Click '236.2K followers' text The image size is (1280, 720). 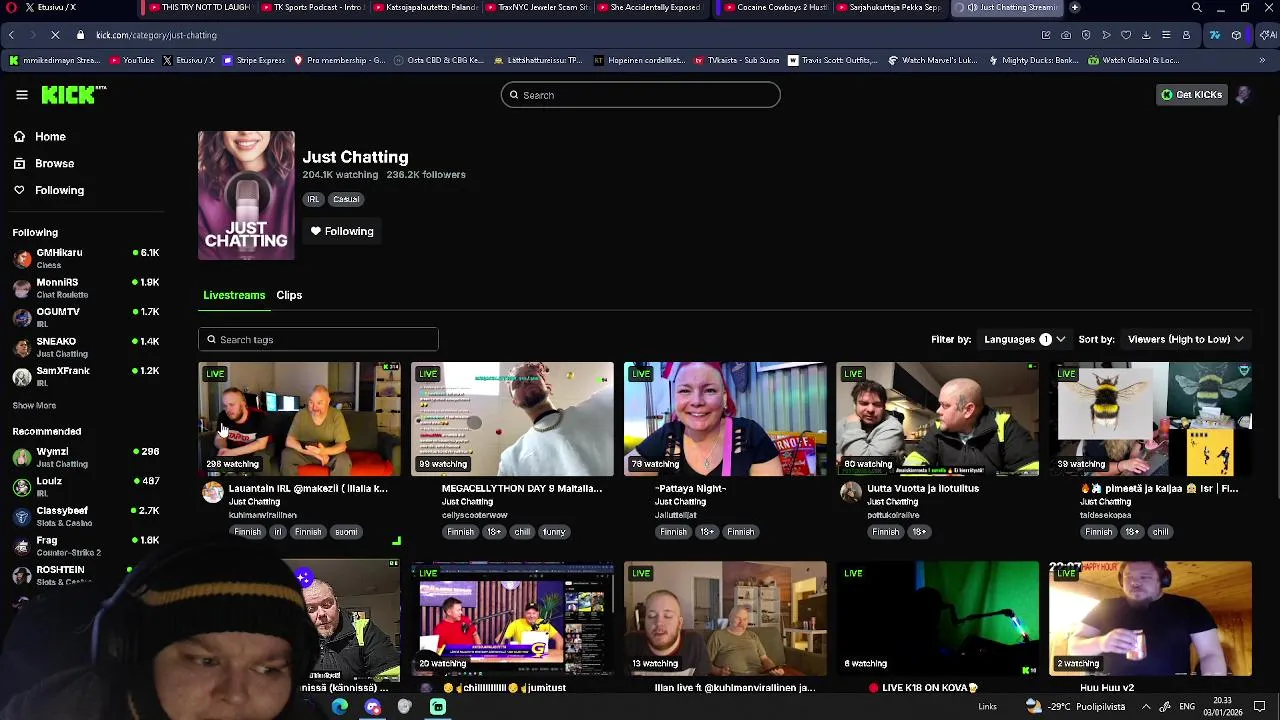[x=426, y=174]
